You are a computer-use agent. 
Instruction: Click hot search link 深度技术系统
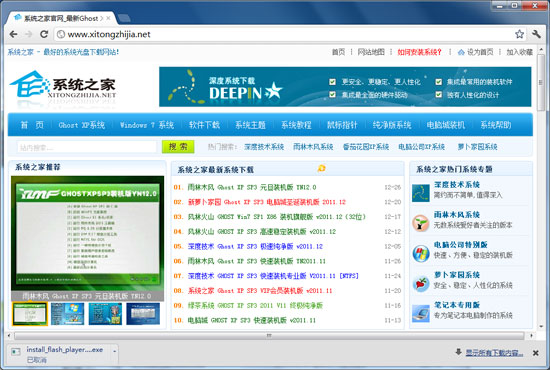264,147
